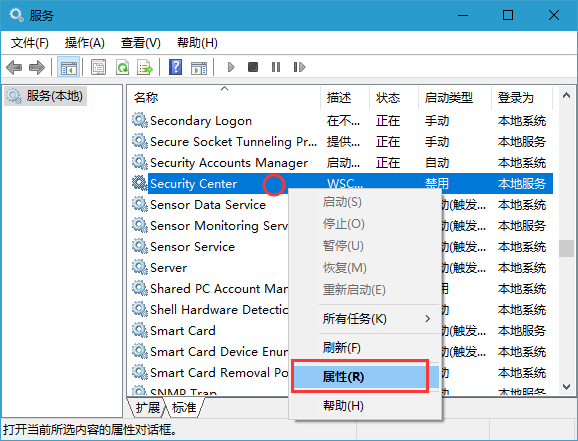Click the scrollbar down arrow in services list
Screen dimensions: 578x441
(x=566, y=386)
